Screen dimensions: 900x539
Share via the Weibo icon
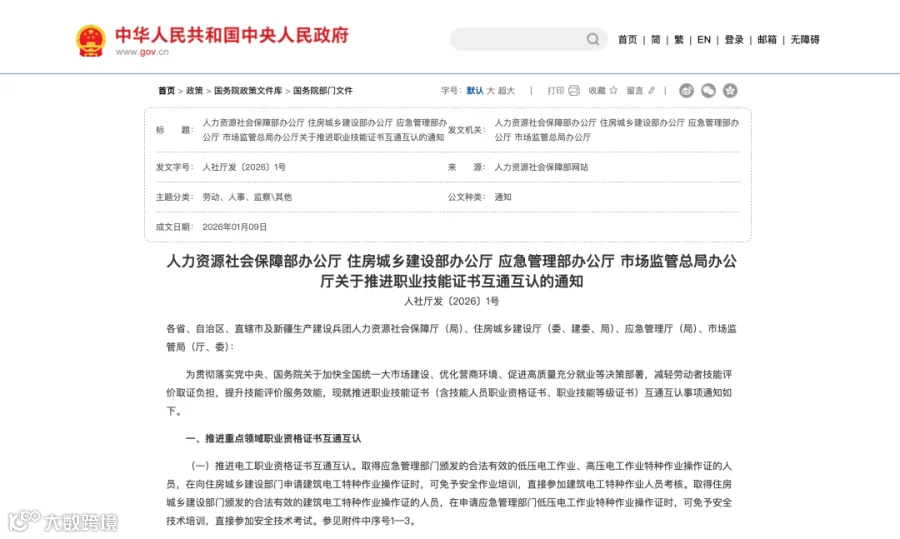pyautogui.click(x=686, y=91)
